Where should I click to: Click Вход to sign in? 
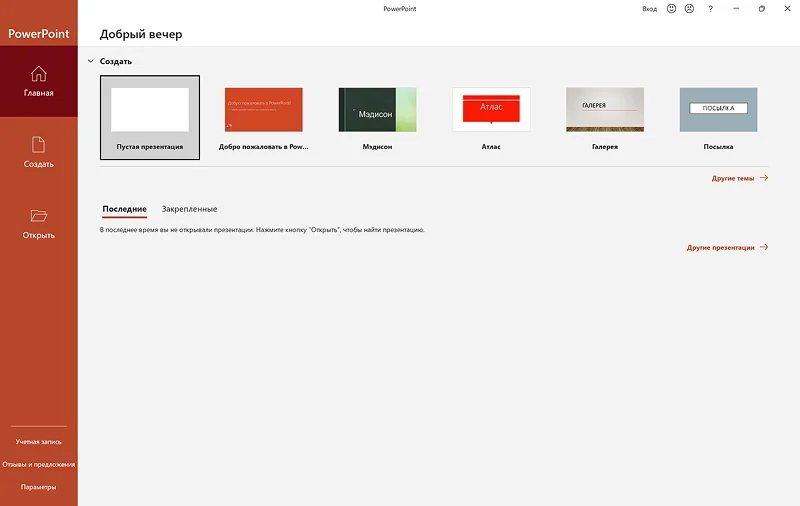point(649,8)
